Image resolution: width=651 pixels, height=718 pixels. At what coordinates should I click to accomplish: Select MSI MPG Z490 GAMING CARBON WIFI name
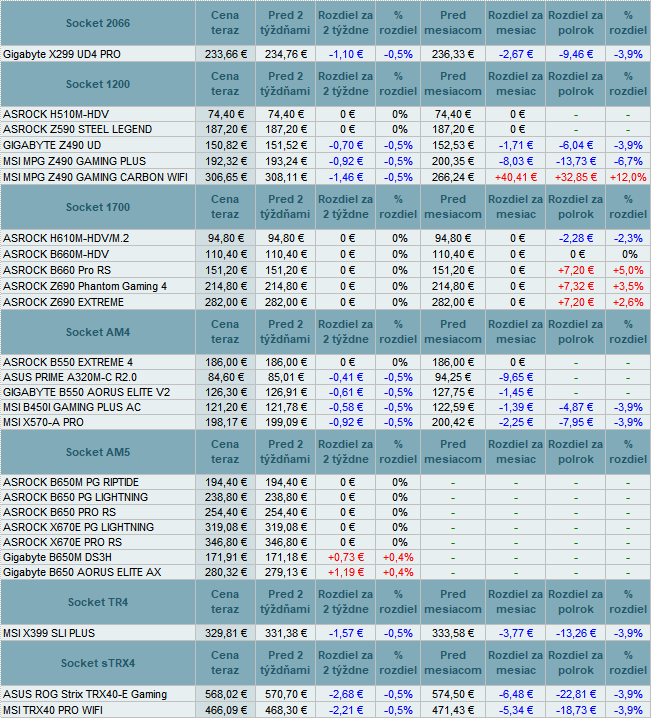click(95, 177)
